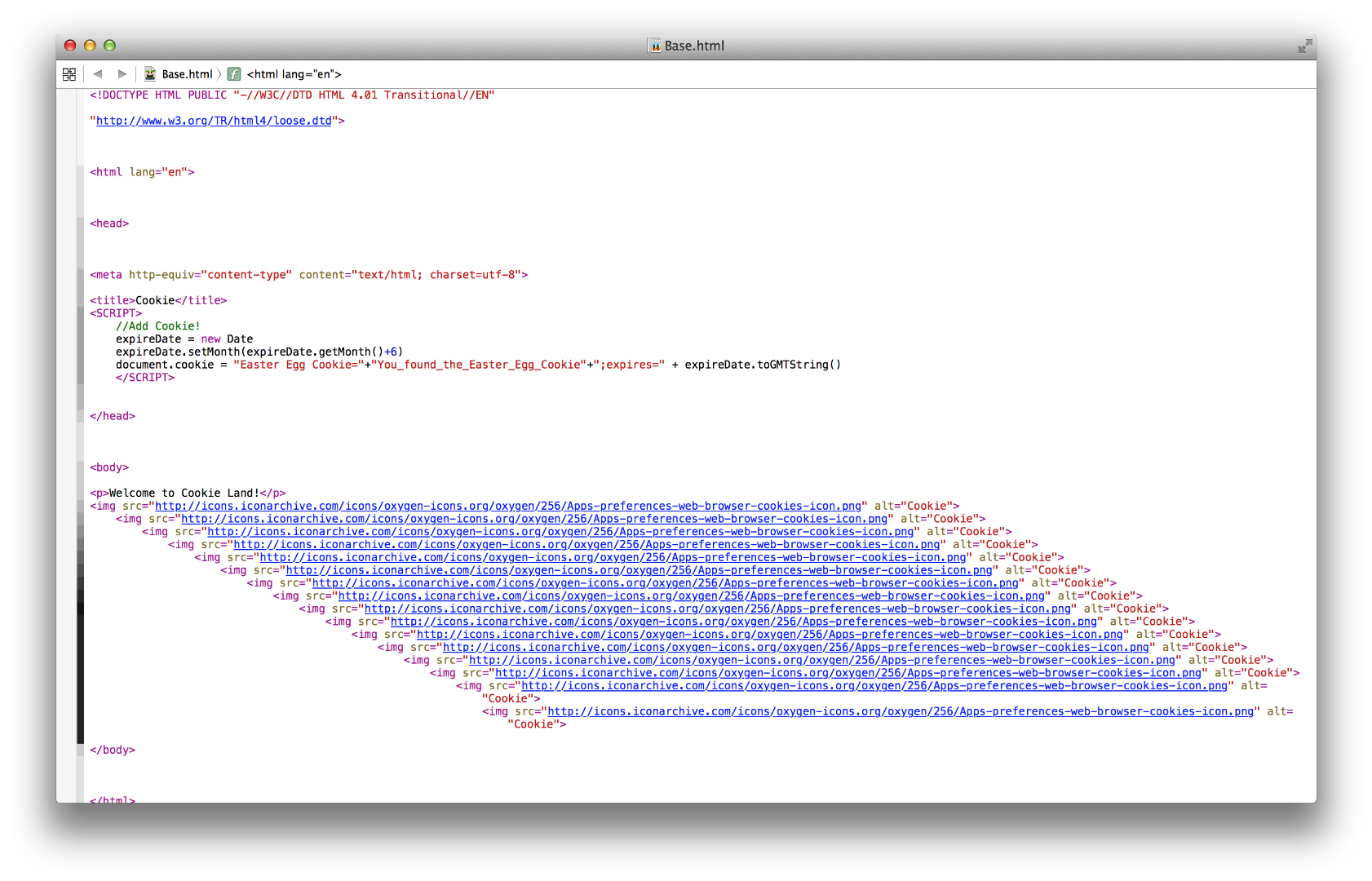This screenshot has width=1372, height=881.
Task: Click the Base.html file icon in the jump bar
Action: [x=150, y=74]
